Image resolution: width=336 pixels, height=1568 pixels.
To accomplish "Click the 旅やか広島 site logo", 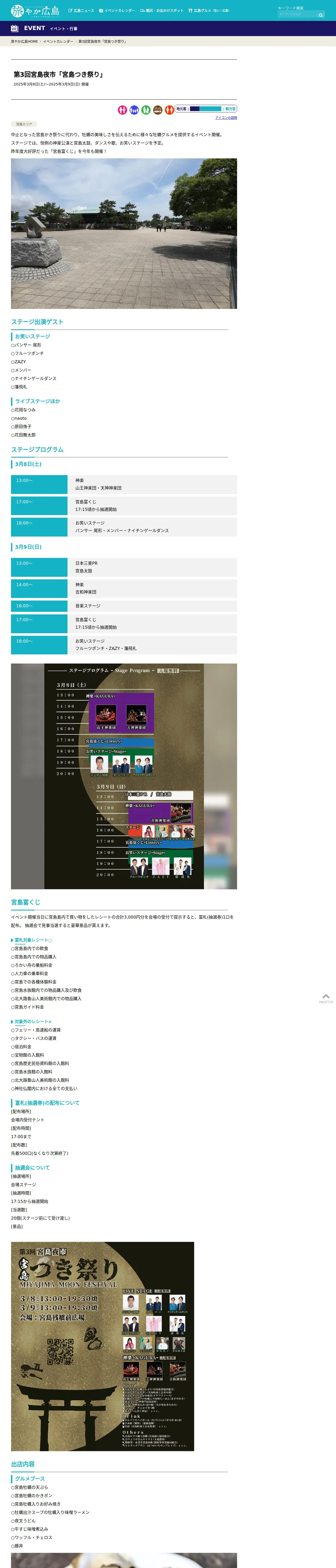I will [x=35, y=11].
